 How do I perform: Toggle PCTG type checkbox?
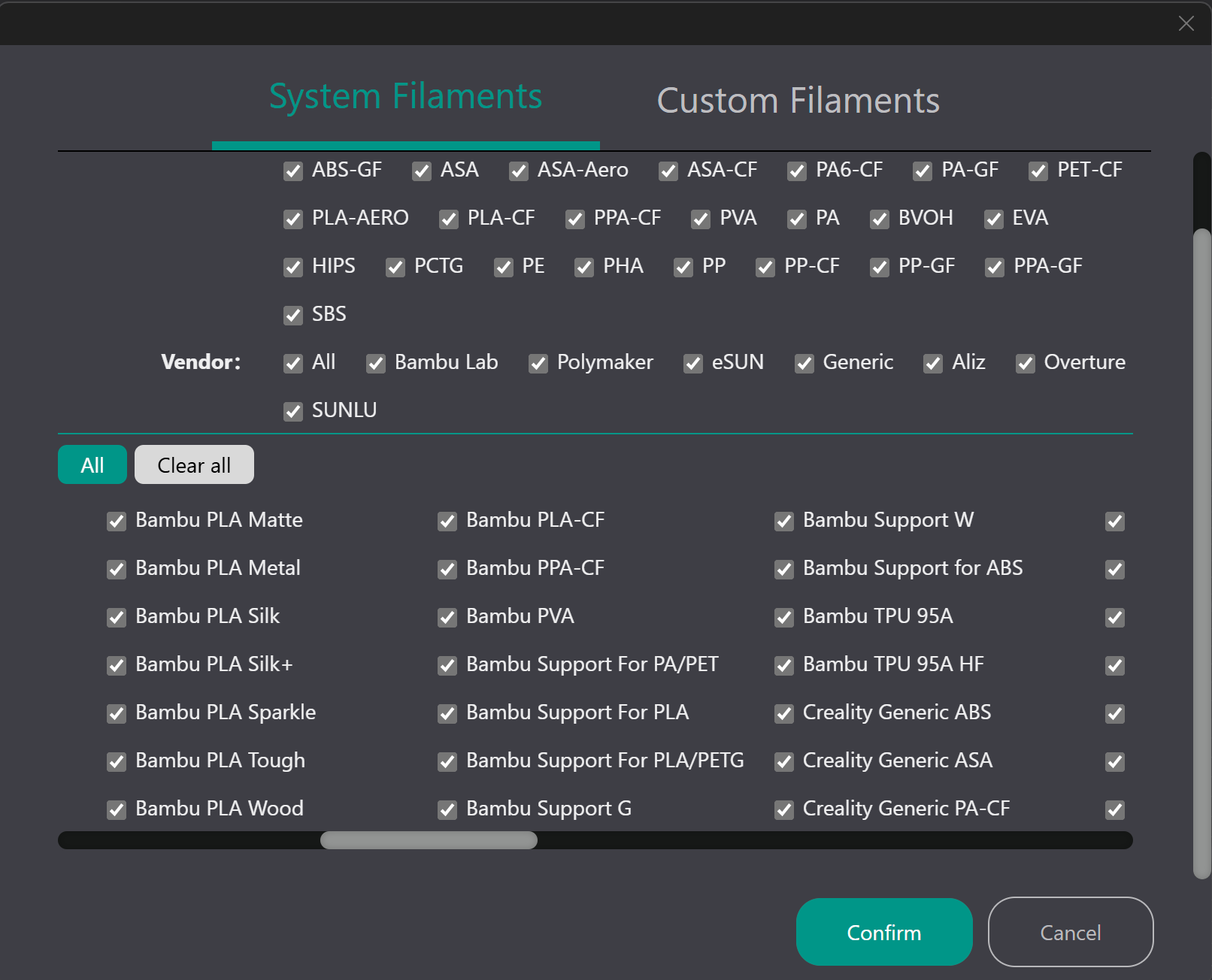[x=395, y=268]
